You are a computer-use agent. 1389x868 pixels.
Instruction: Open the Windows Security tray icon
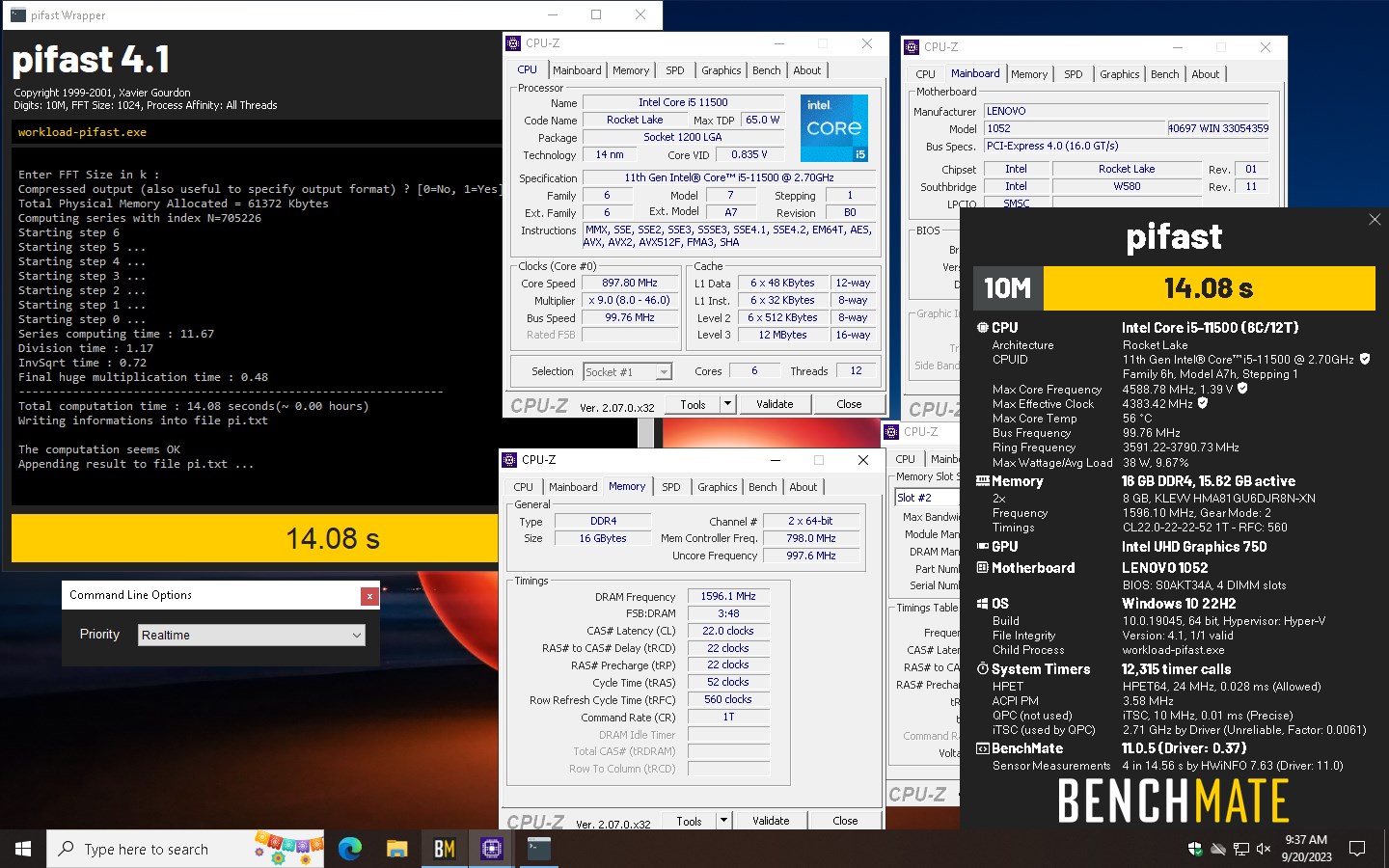tap(1195, 849)
